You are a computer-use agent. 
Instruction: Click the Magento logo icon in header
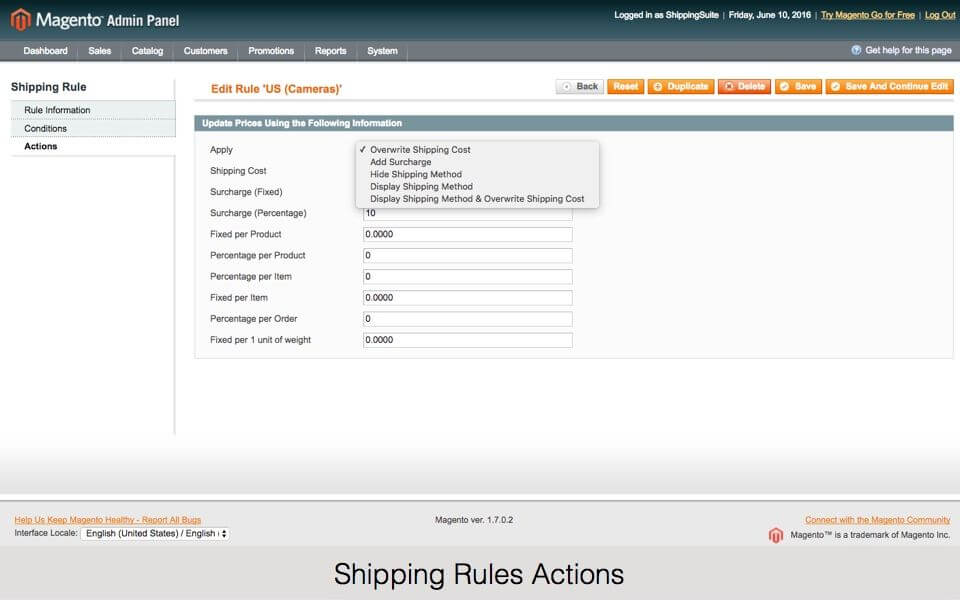[x=20, y=20]
